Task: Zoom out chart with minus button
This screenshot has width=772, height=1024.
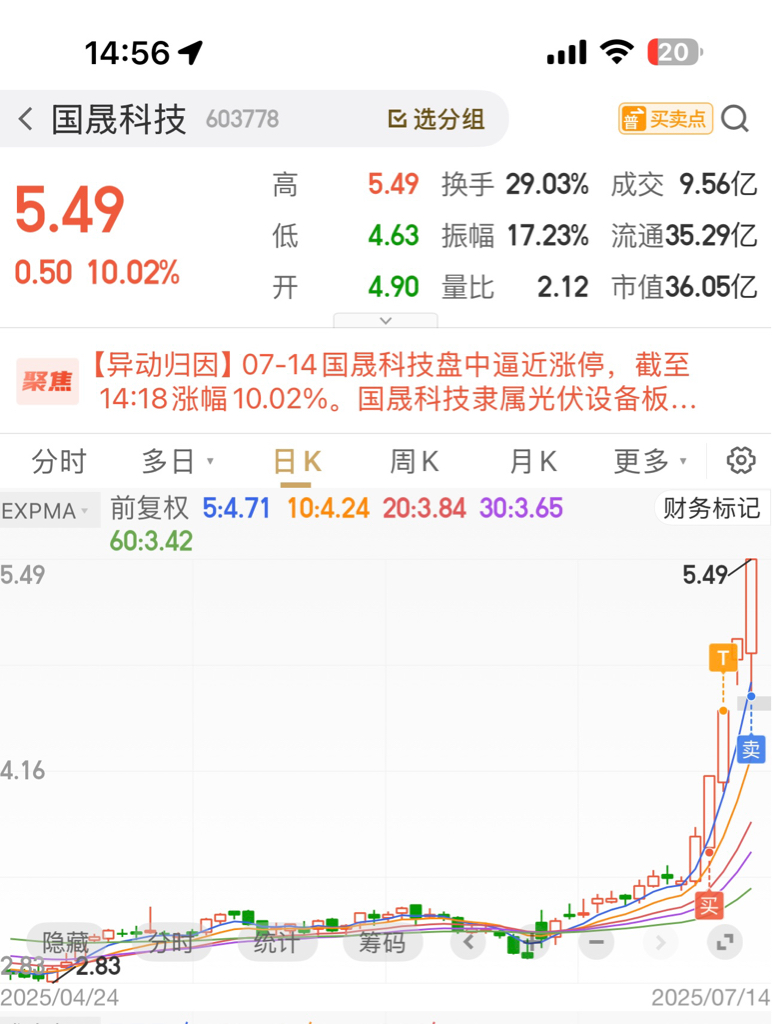Action: pyautogui.click(x=596, y=942)
